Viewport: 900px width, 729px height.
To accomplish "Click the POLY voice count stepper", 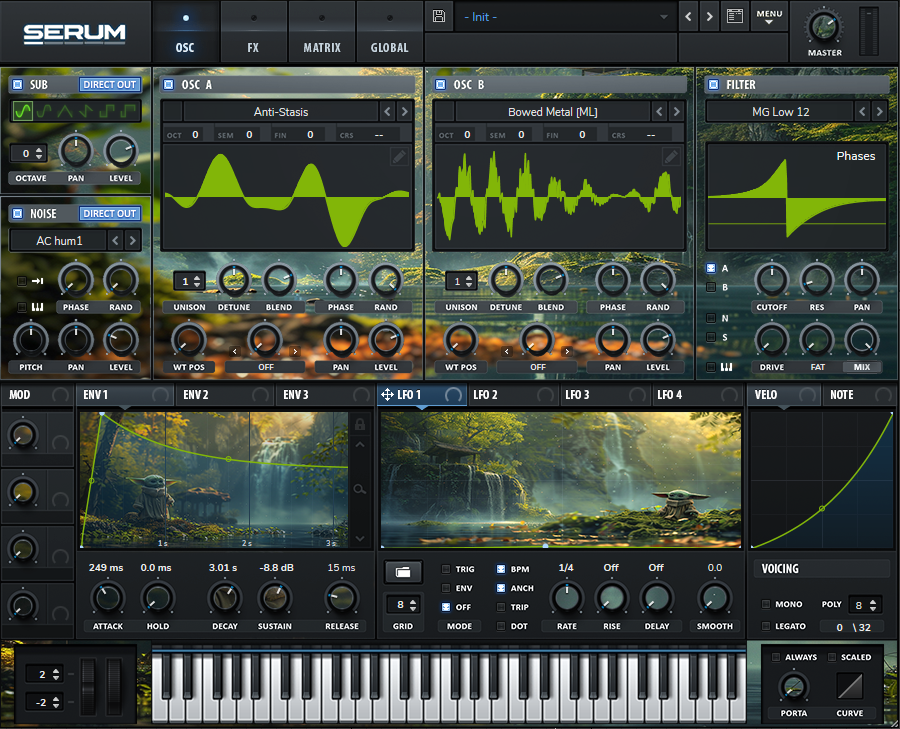I will 865,605.
